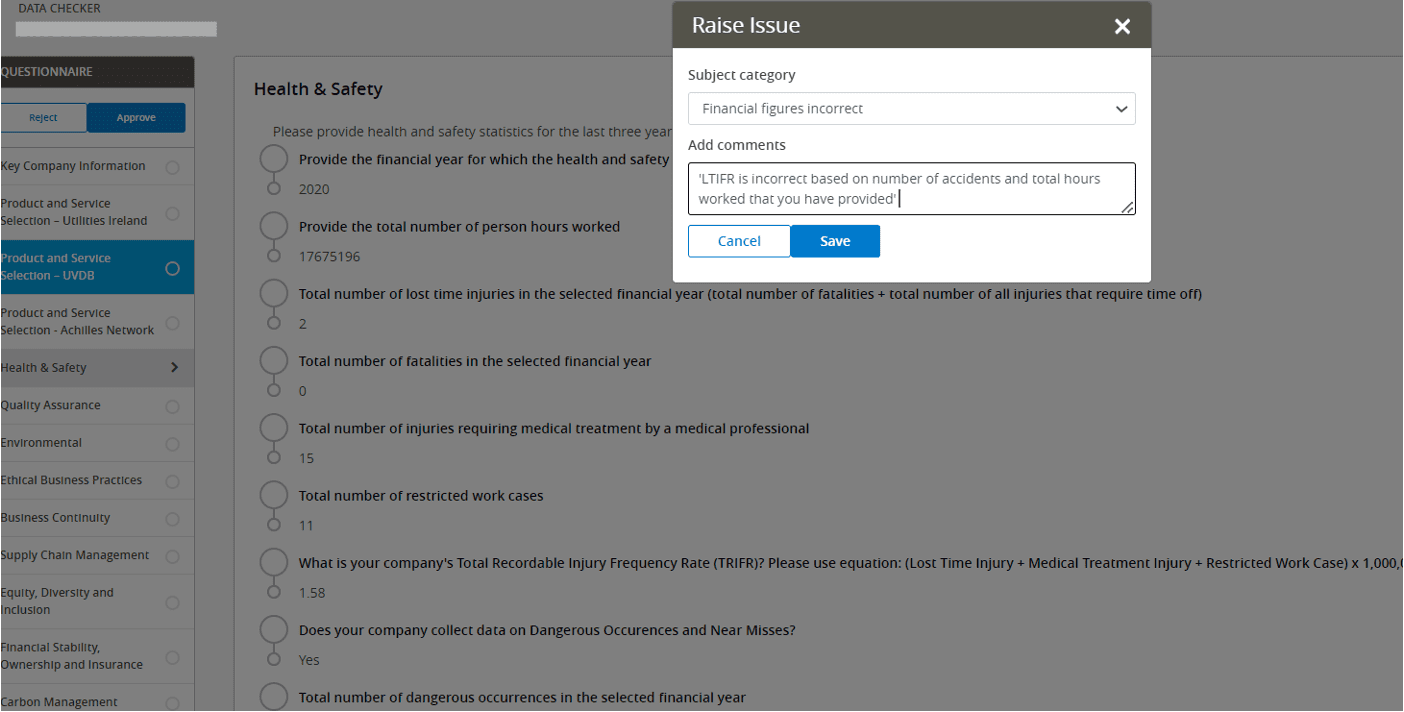Go to Supply Chain Management section
Image resolution: width=1404 pixels, height=712 pixels.
click(75, 556)
